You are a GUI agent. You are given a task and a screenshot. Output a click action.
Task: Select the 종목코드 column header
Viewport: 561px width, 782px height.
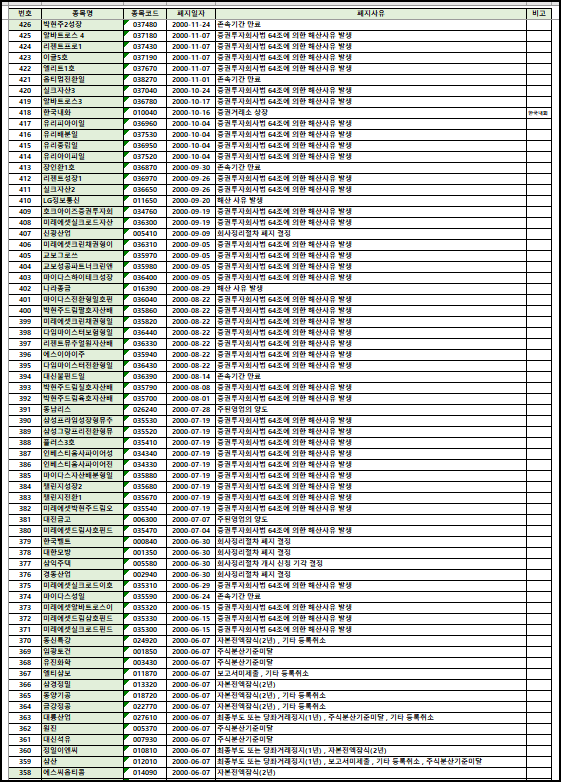pos(145,13)
